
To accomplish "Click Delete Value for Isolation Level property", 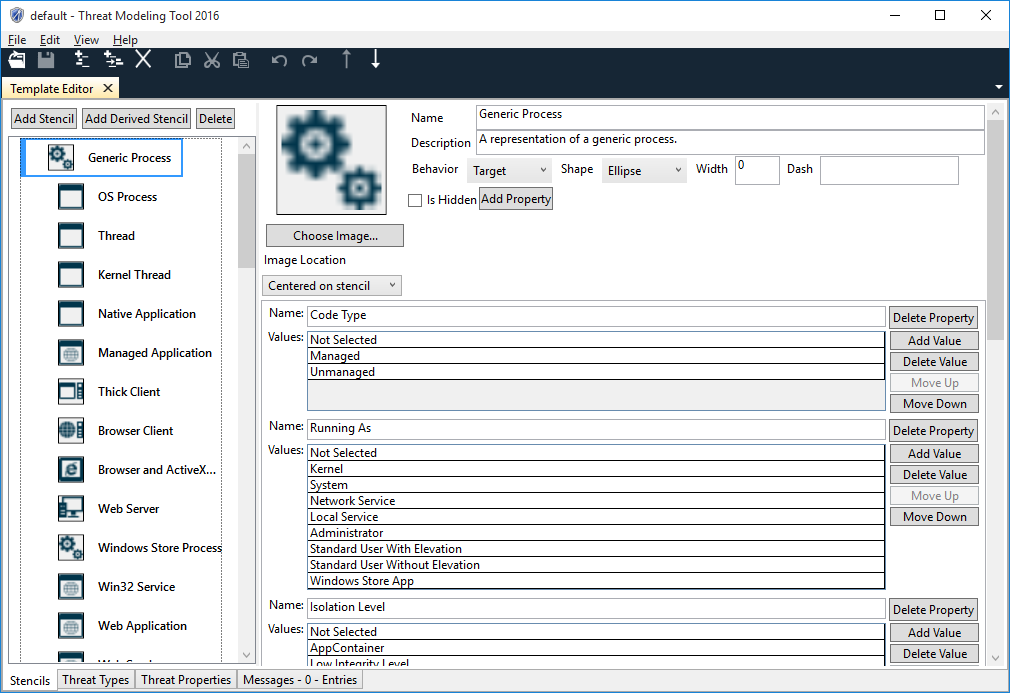I will point(934,653).
